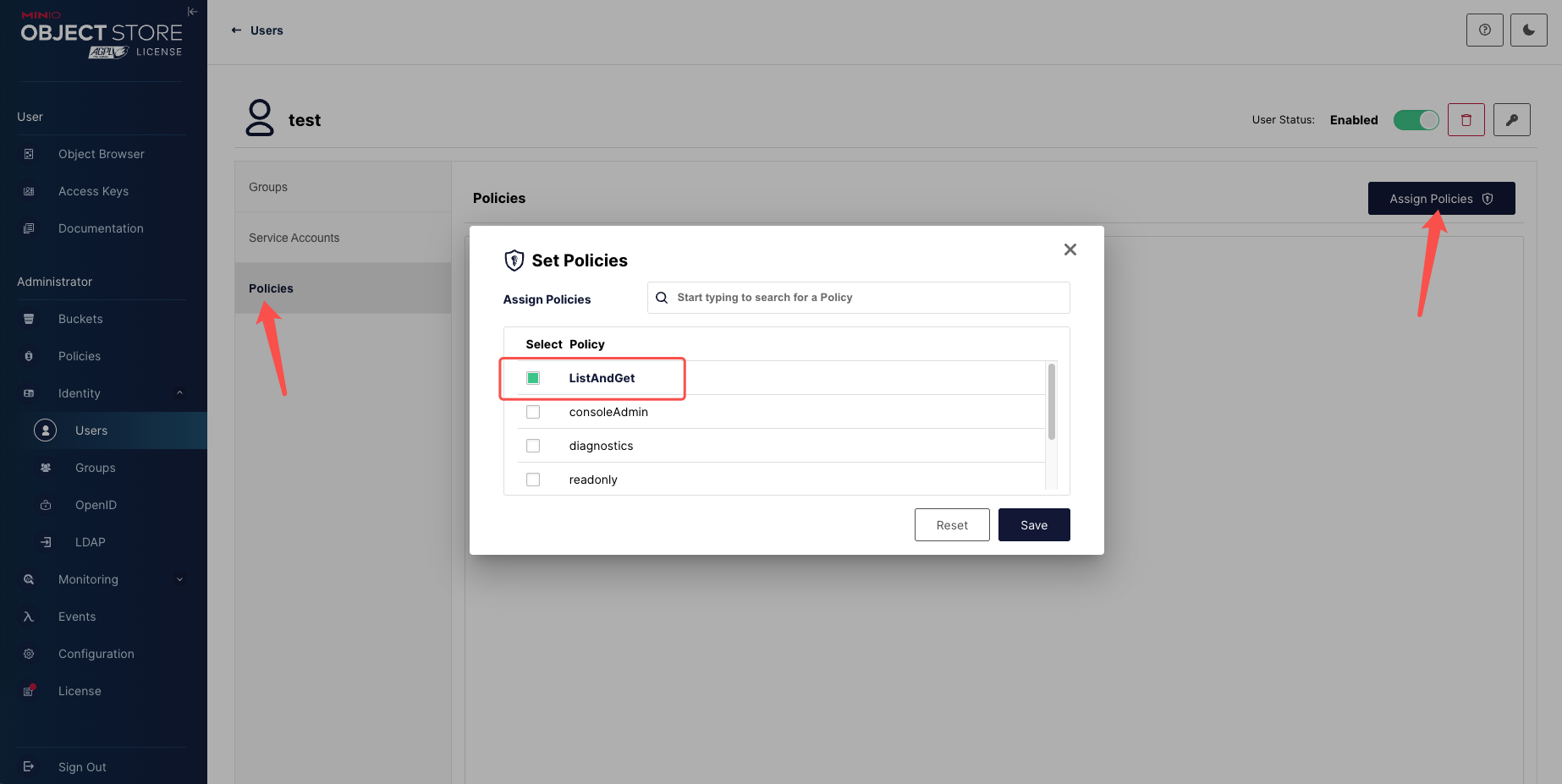
Task: Click the back arrow next to Users
Action: point(236,30)
